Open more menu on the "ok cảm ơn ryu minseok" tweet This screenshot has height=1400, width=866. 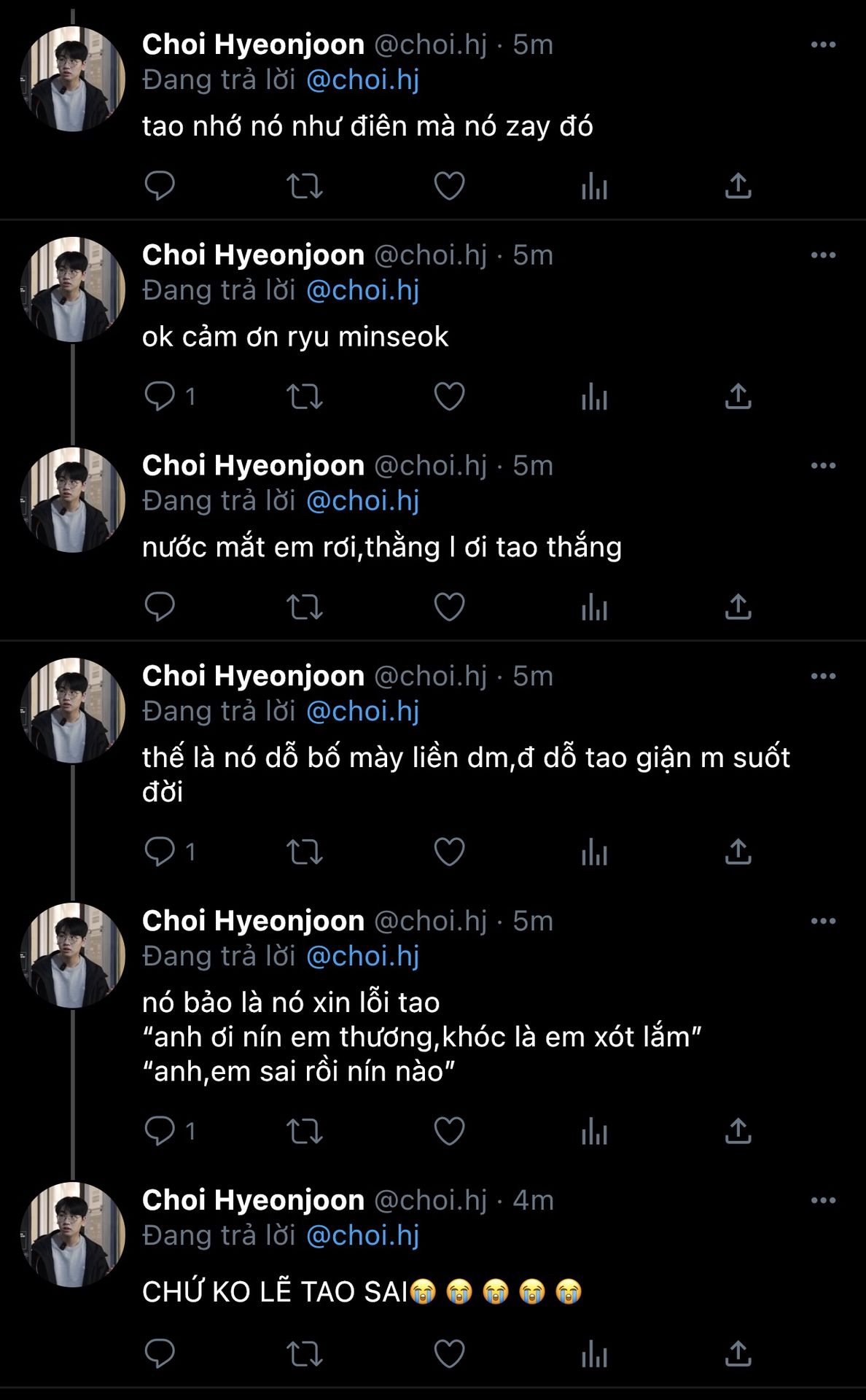point(823,255)
